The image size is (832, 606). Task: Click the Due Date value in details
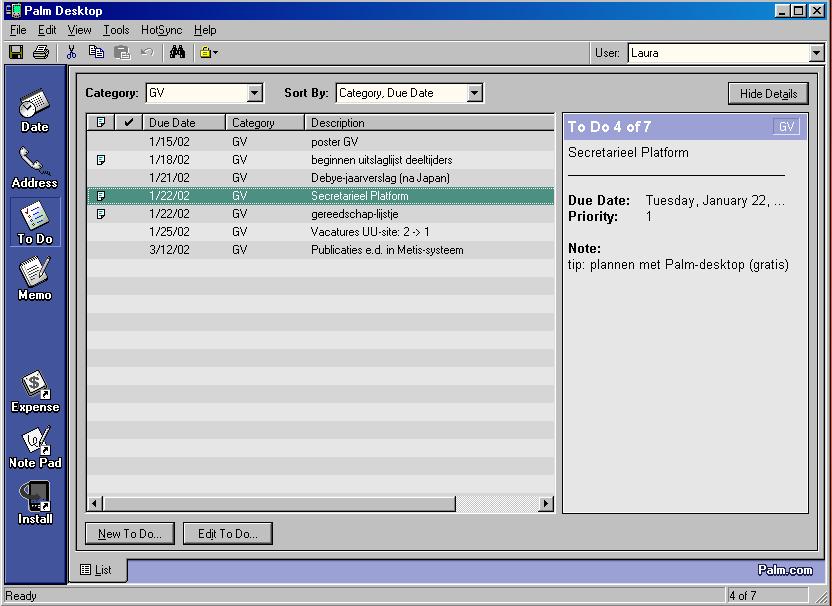(715, 201)
